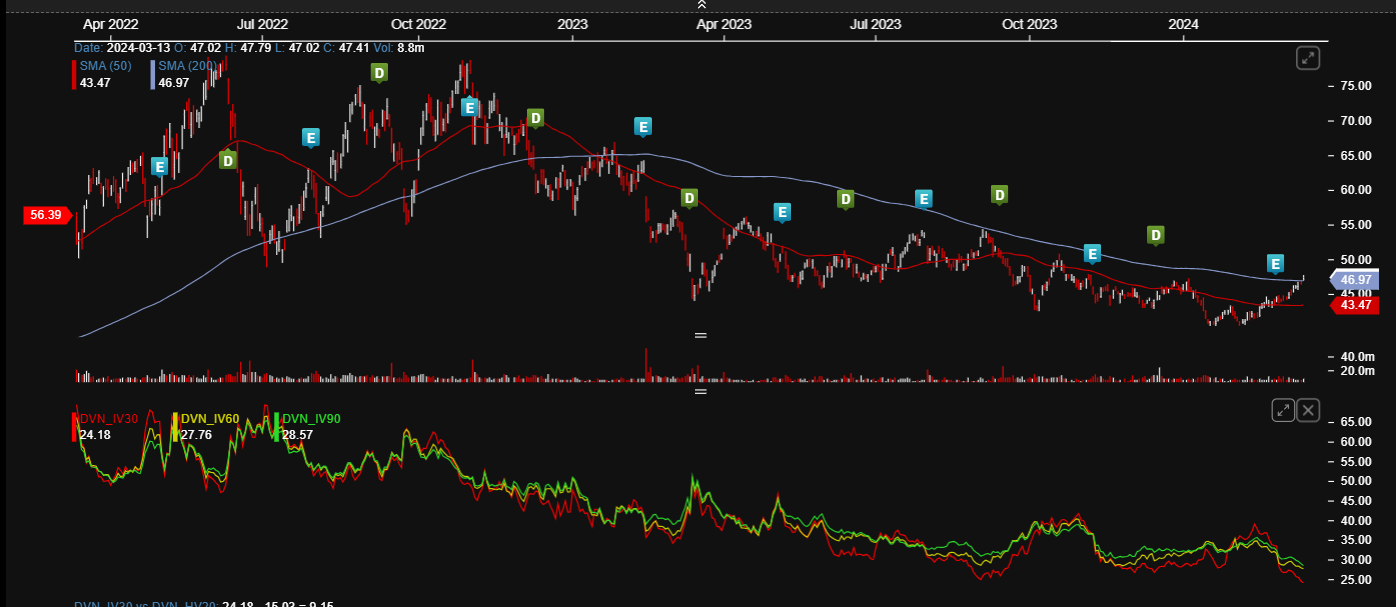Screen dimensions: 1396x607
Task: Collapse the top panel using double chevron
Action: pyautogui.click(x=702, y=5)
